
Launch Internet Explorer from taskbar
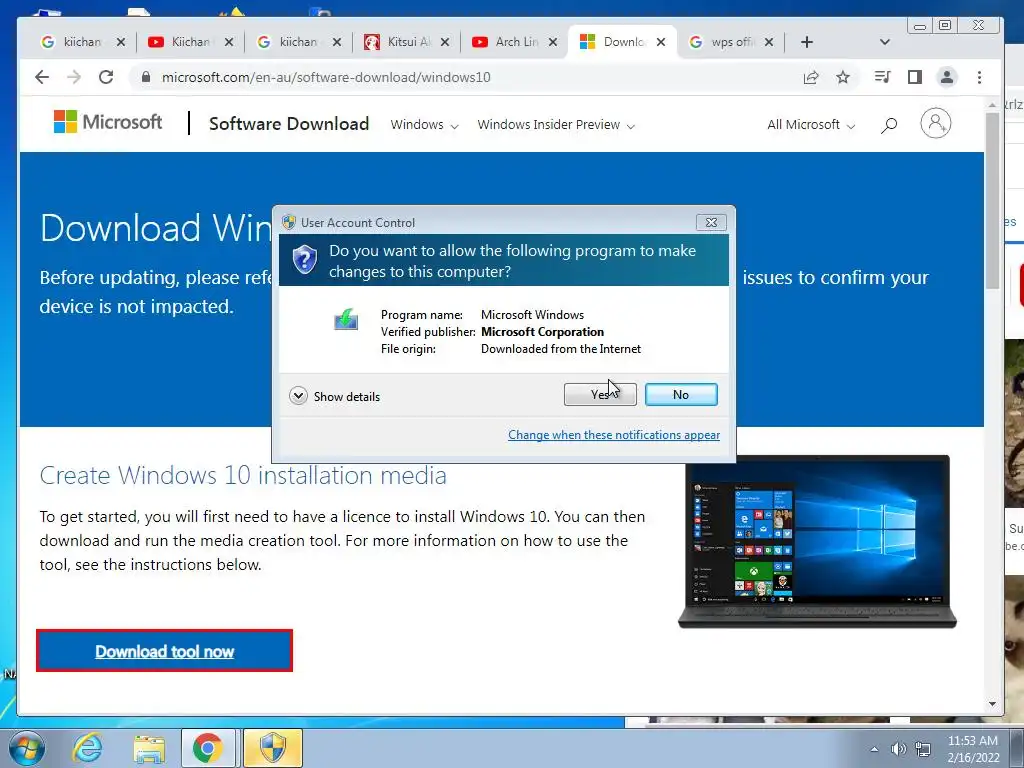coord(88,748)
